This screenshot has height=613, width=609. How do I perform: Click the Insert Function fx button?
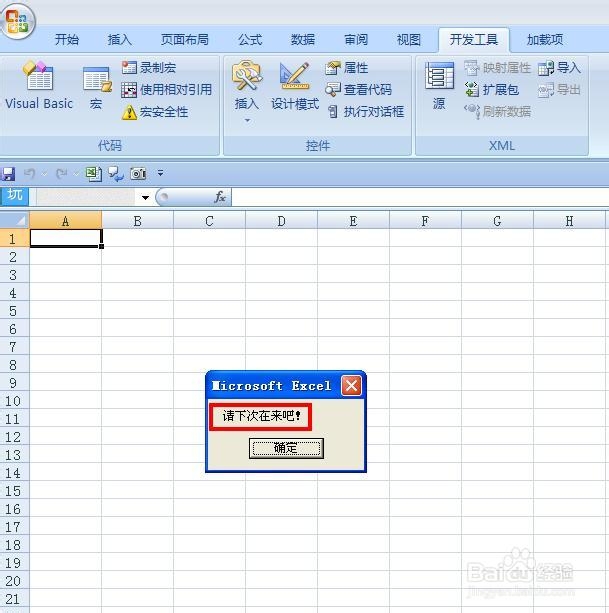point(220,197)
